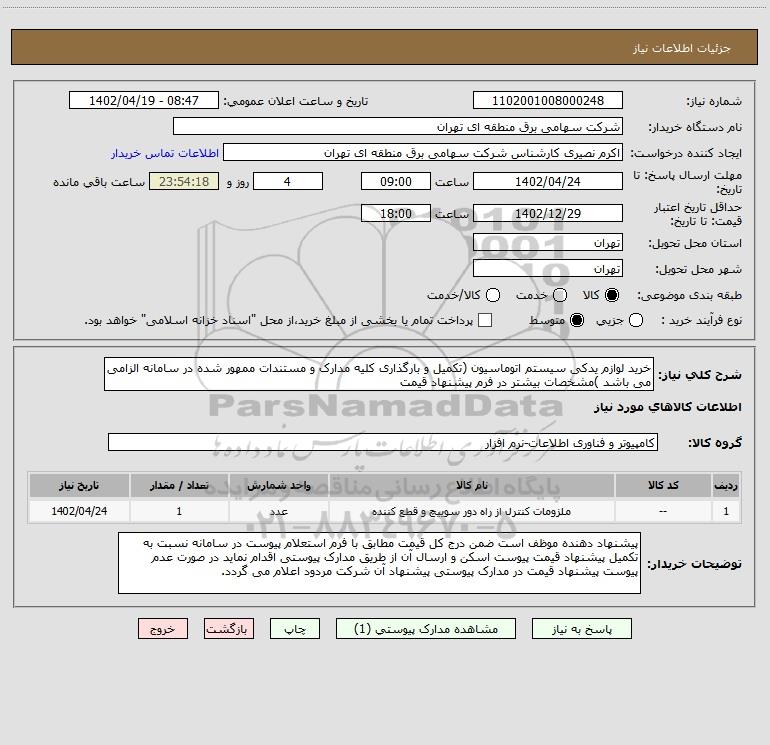This screenshot has height=745, width=770.
Task: Click the ردیف column header
Action: 726,485
